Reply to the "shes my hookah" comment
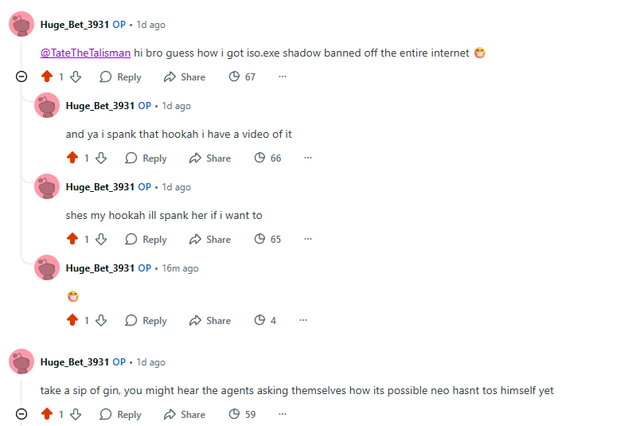This screenshot has width=640, height=426. 145,239
